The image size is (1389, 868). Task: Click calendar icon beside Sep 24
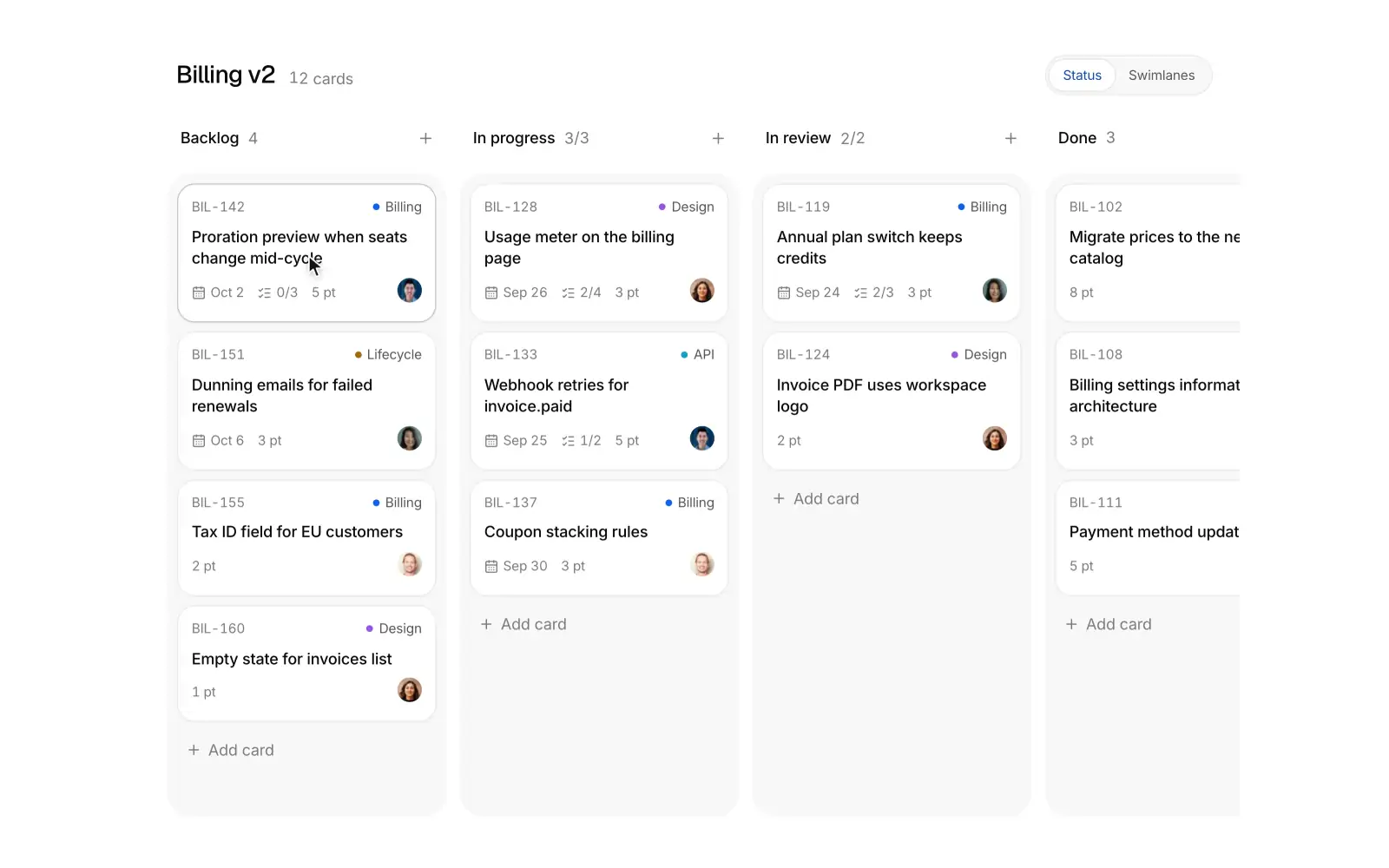[784, 293]
